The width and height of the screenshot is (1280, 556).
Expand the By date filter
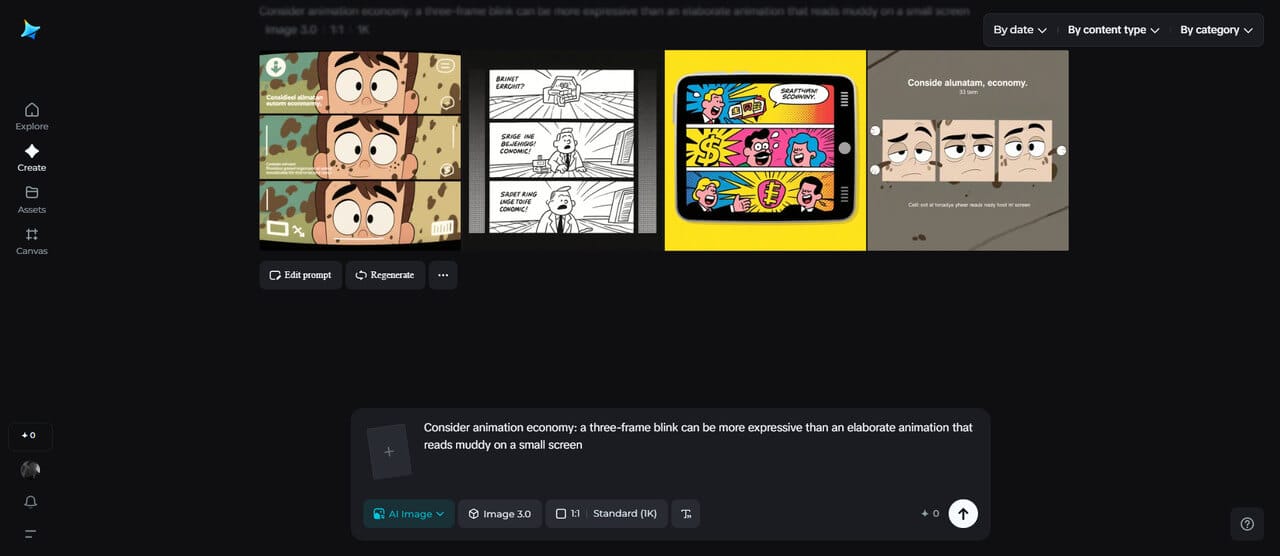tap(1020, 30)
